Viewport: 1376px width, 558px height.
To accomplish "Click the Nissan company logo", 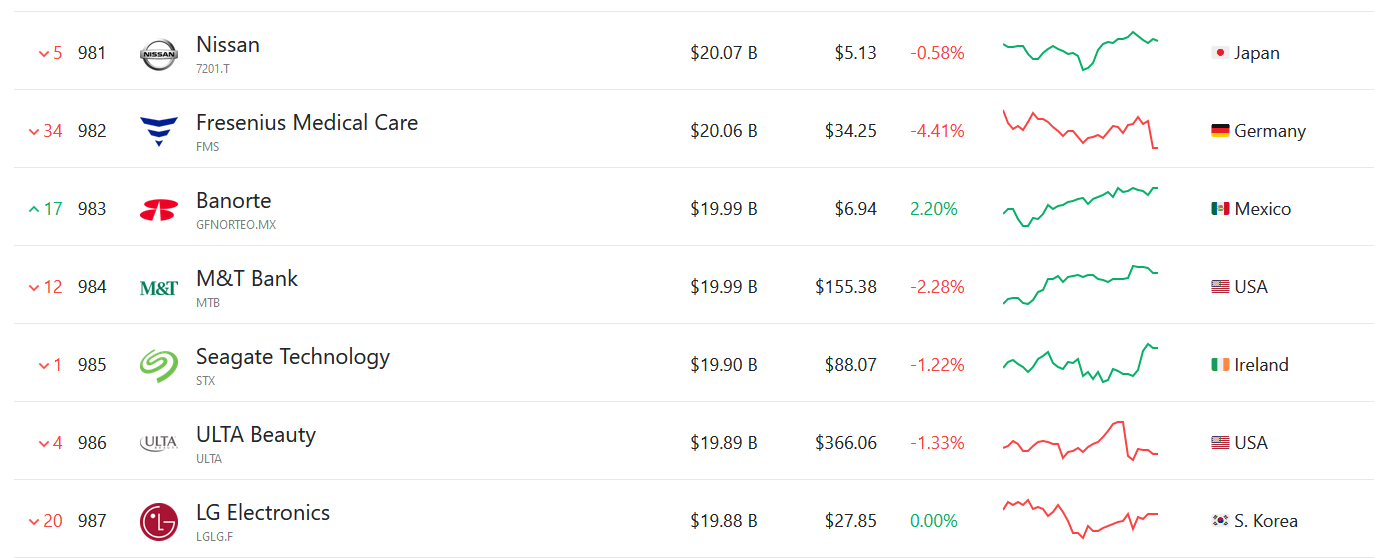I will (159, 53).
